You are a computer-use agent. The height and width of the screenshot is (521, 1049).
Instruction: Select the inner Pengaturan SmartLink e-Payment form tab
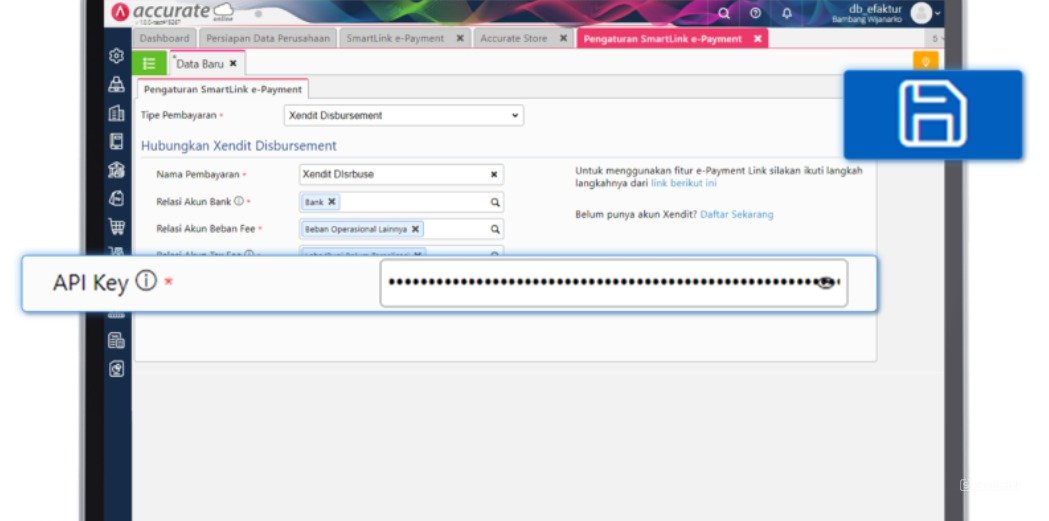tap(223, 89)
